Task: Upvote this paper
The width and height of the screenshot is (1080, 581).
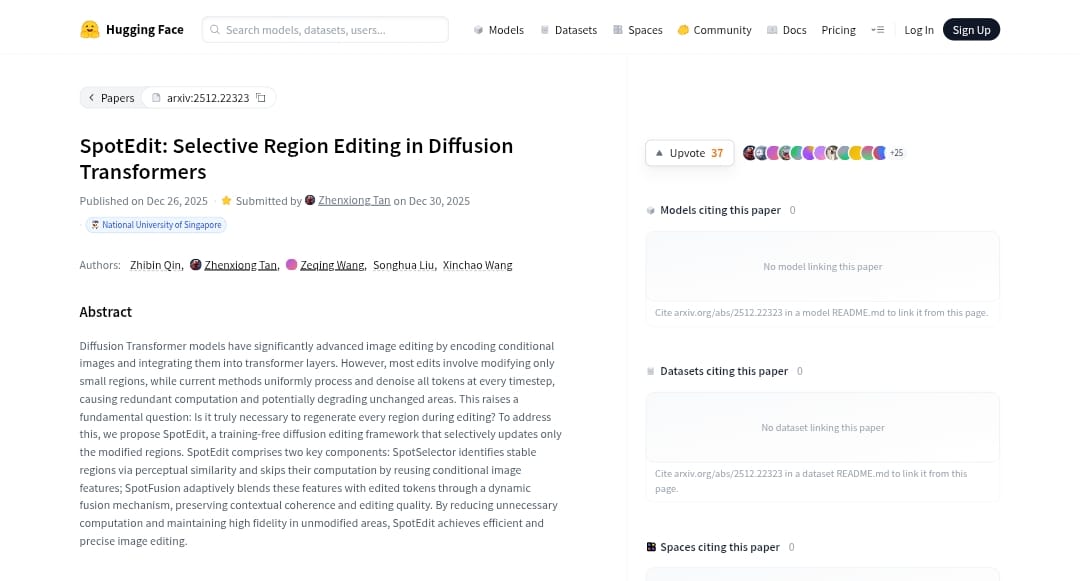Action: 689,153
